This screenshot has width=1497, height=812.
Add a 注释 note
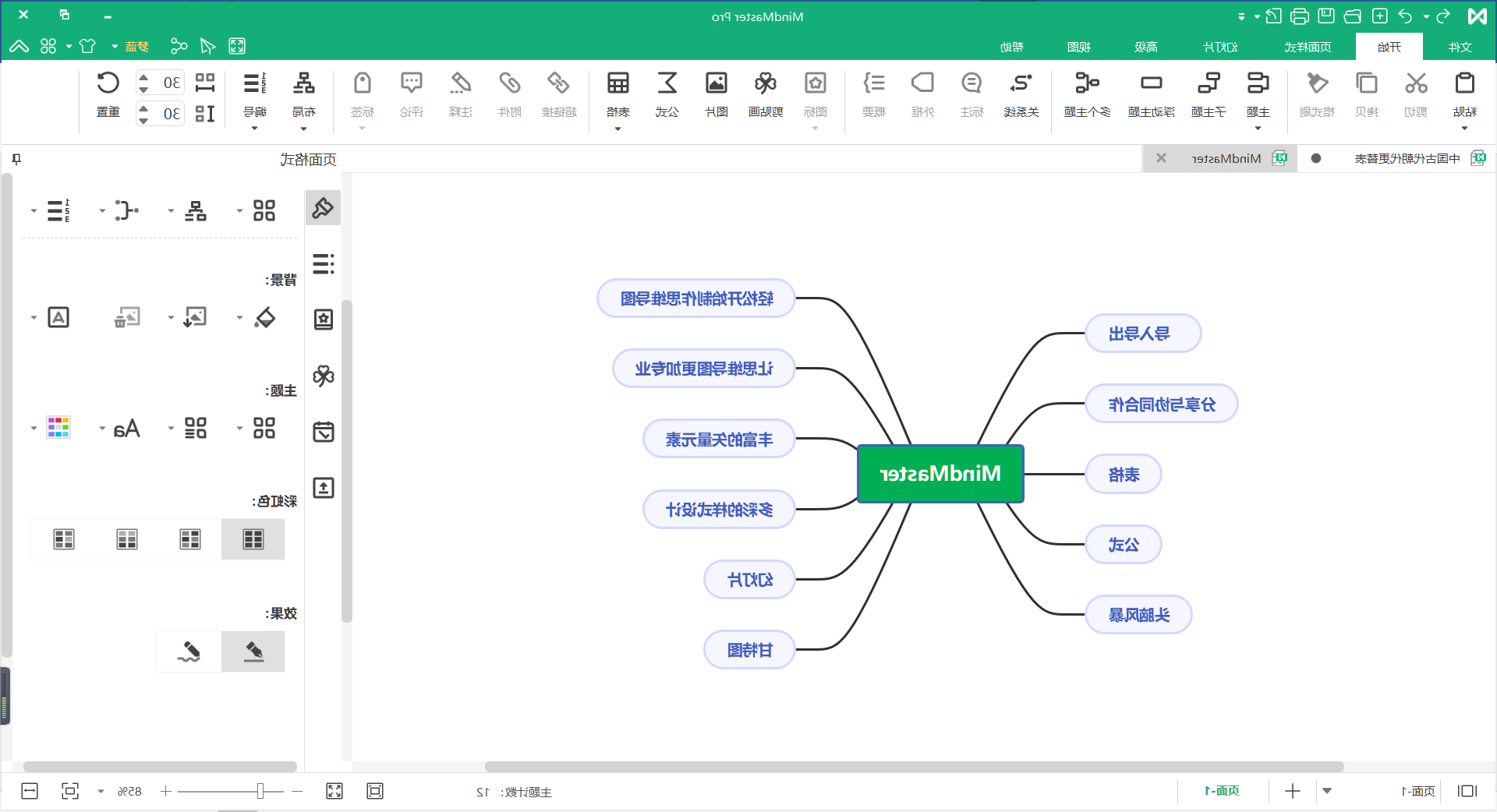tap(461, 94)
